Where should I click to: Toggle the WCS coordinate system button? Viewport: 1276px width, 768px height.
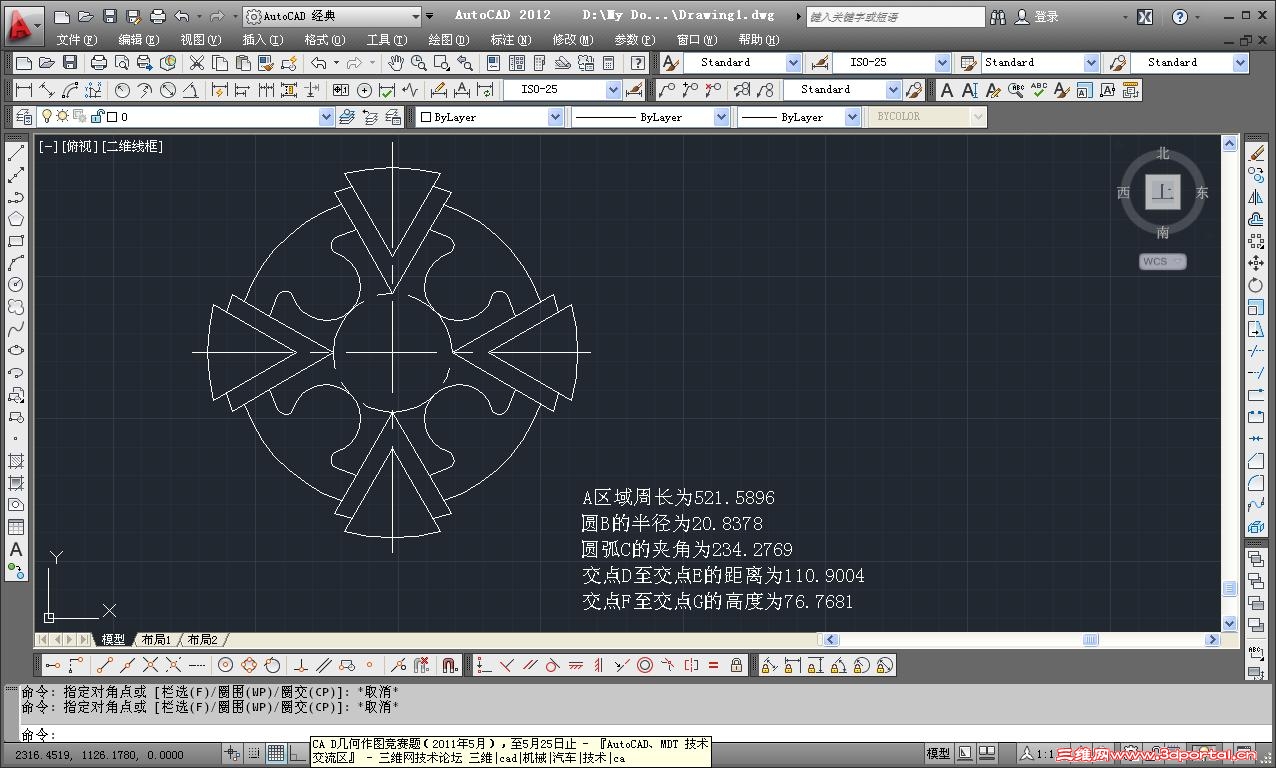[1162, 262]
